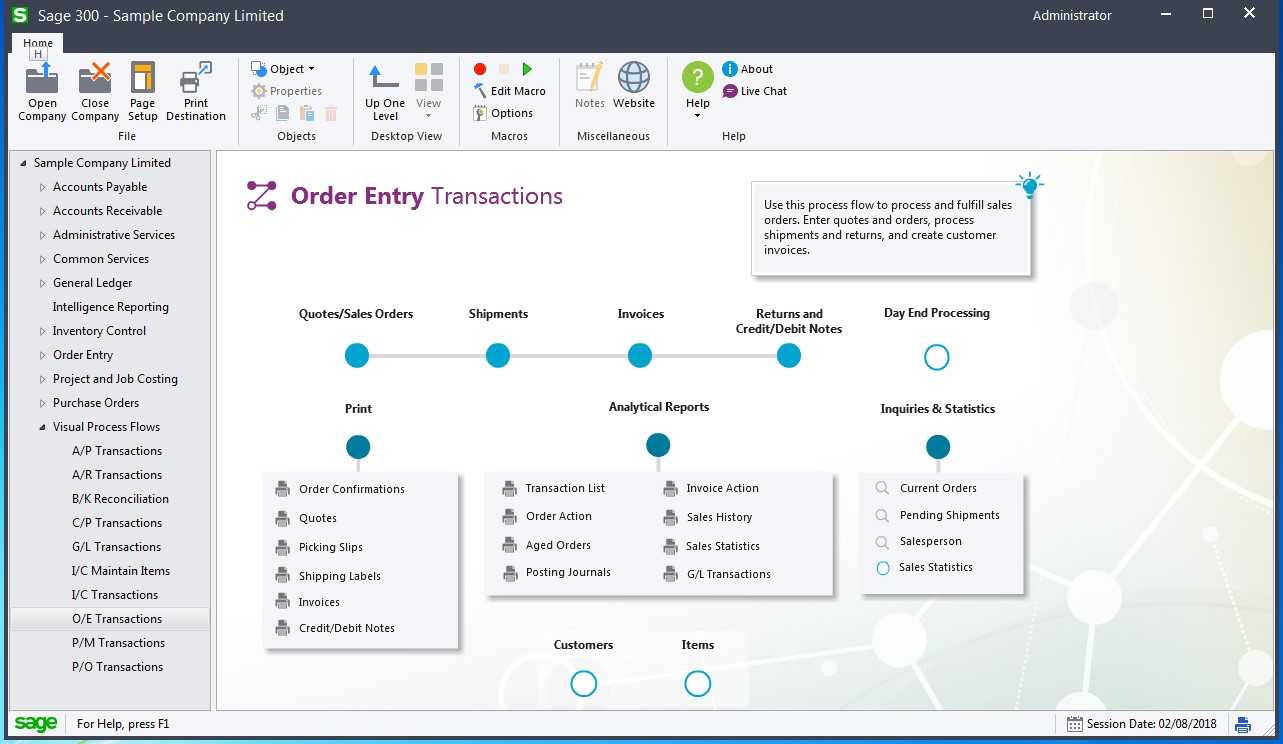Expand the Accounts Payable tree node
Image resolution: width=1283 pixels, height=744 pixels.
pyautogui.click(x=42, y=187)
